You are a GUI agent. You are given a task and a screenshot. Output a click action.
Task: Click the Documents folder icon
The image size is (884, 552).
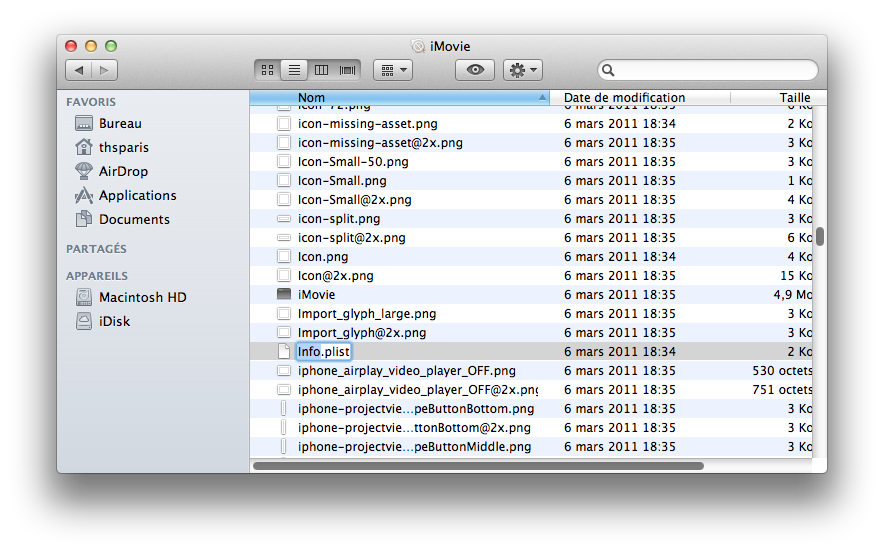(x=84, y=219)
